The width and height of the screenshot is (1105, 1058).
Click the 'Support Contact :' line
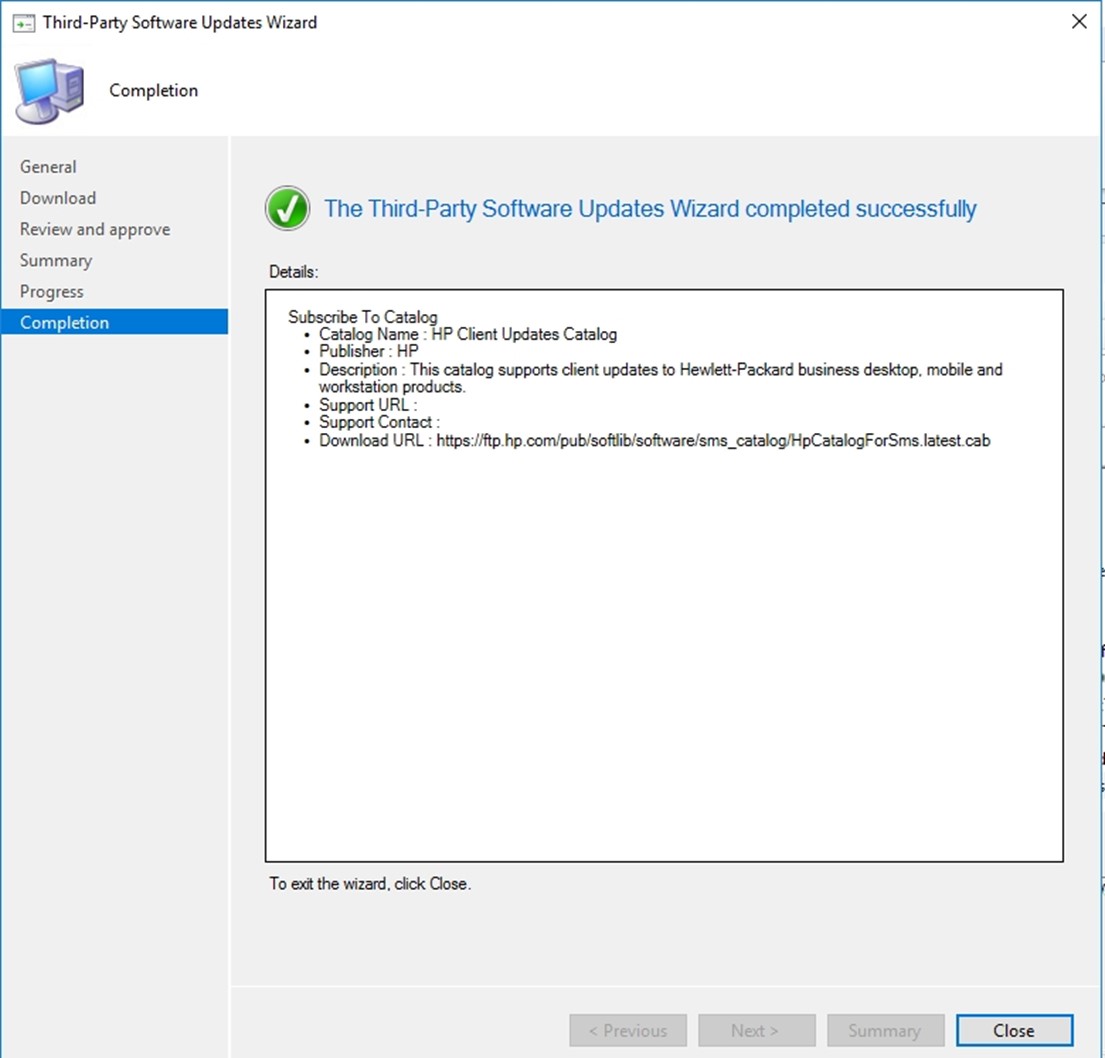379,422
